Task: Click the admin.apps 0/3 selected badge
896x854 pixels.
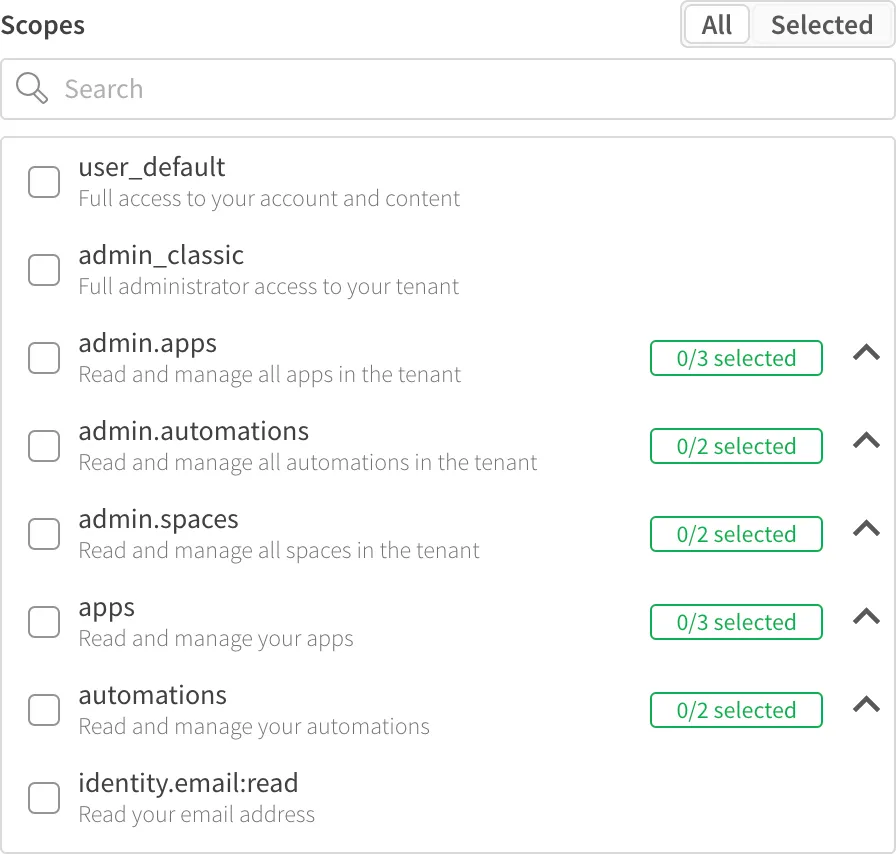Action: pyautogui.click(x=736, y=358)
